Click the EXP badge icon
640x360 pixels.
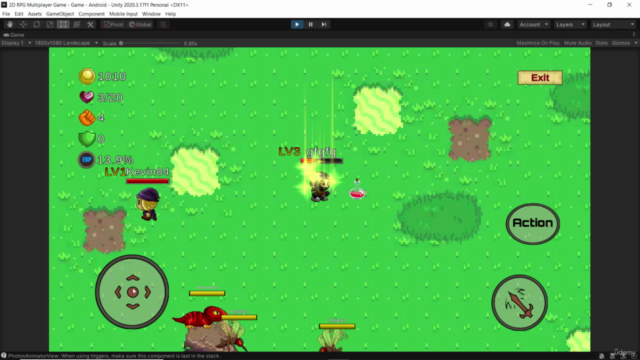click(86, 160)
